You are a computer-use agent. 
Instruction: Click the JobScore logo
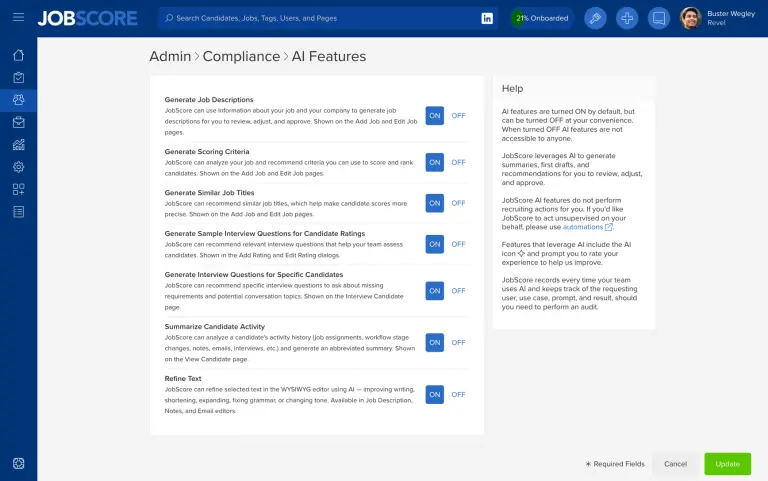88,18
